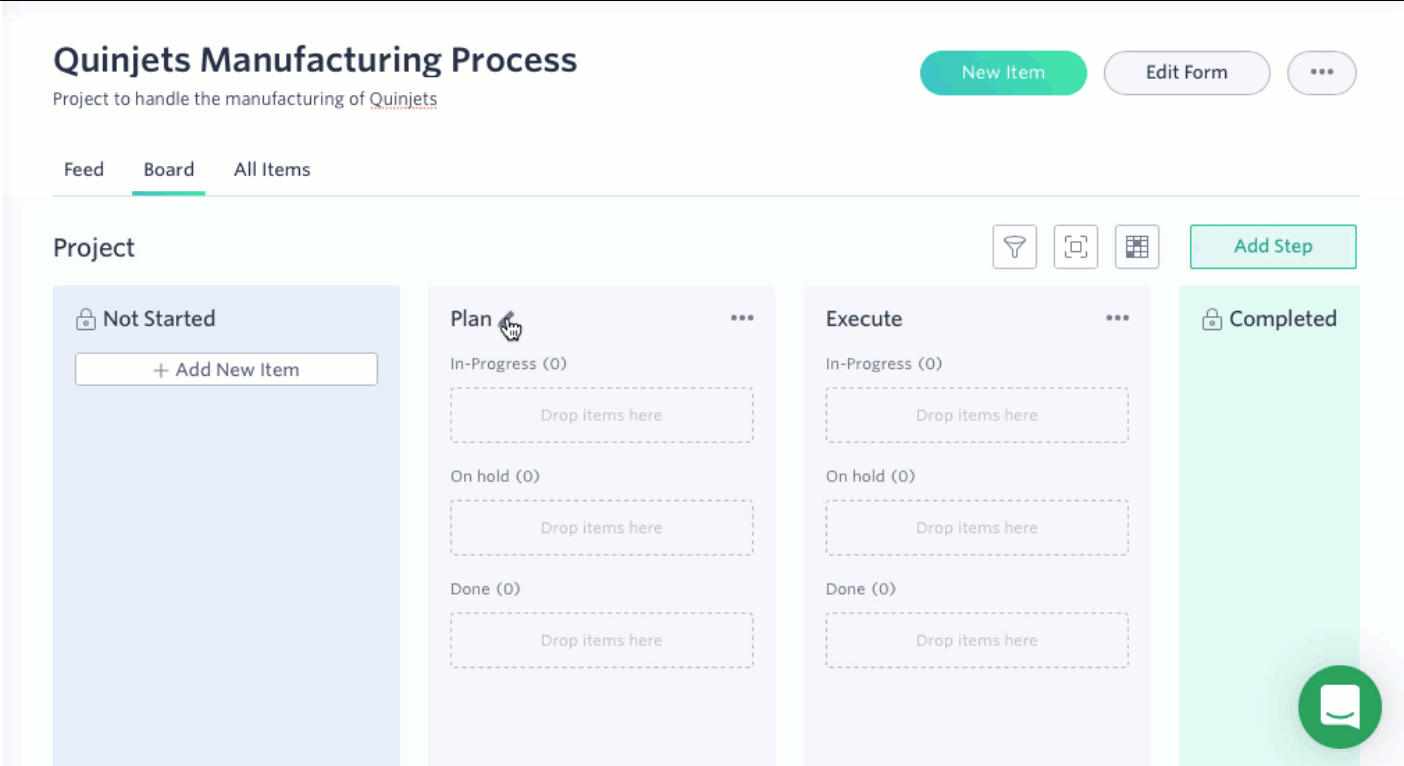This screenshot has width=1404, height=766.
Task: Click the fullscreen focus view icon
Action: (x=1076, y=247)
